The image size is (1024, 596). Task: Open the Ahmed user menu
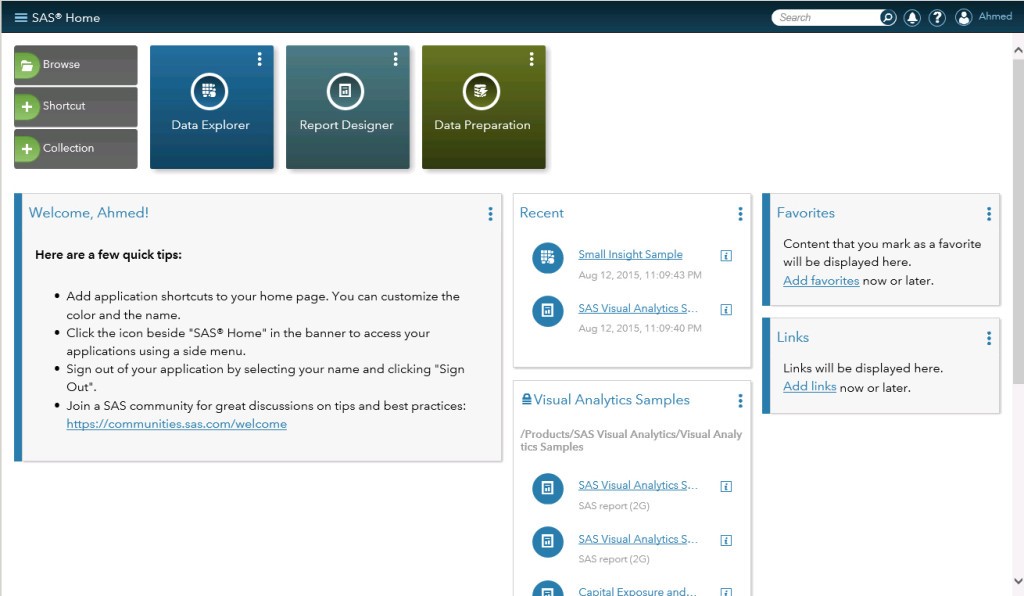984,17
